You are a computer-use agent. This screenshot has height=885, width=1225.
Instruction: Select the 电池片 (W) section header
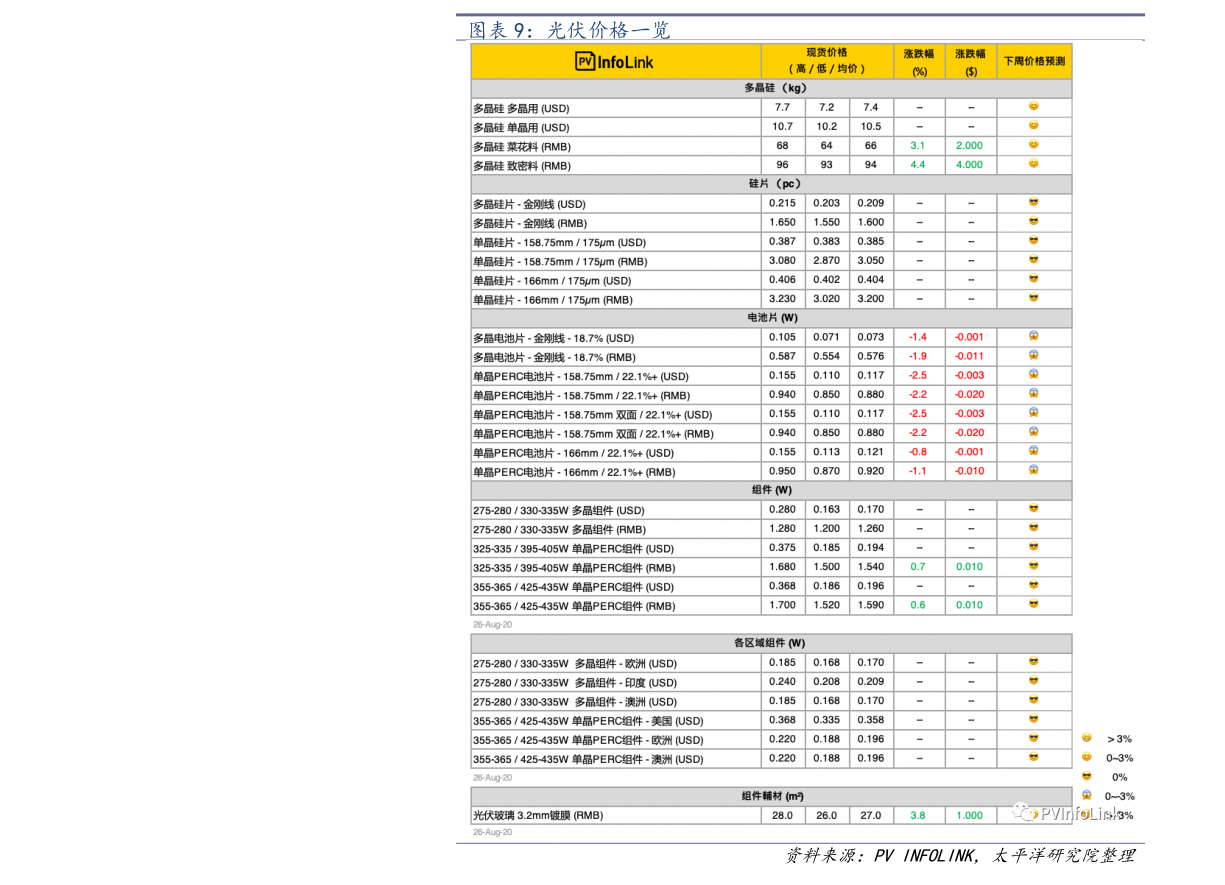770,318
